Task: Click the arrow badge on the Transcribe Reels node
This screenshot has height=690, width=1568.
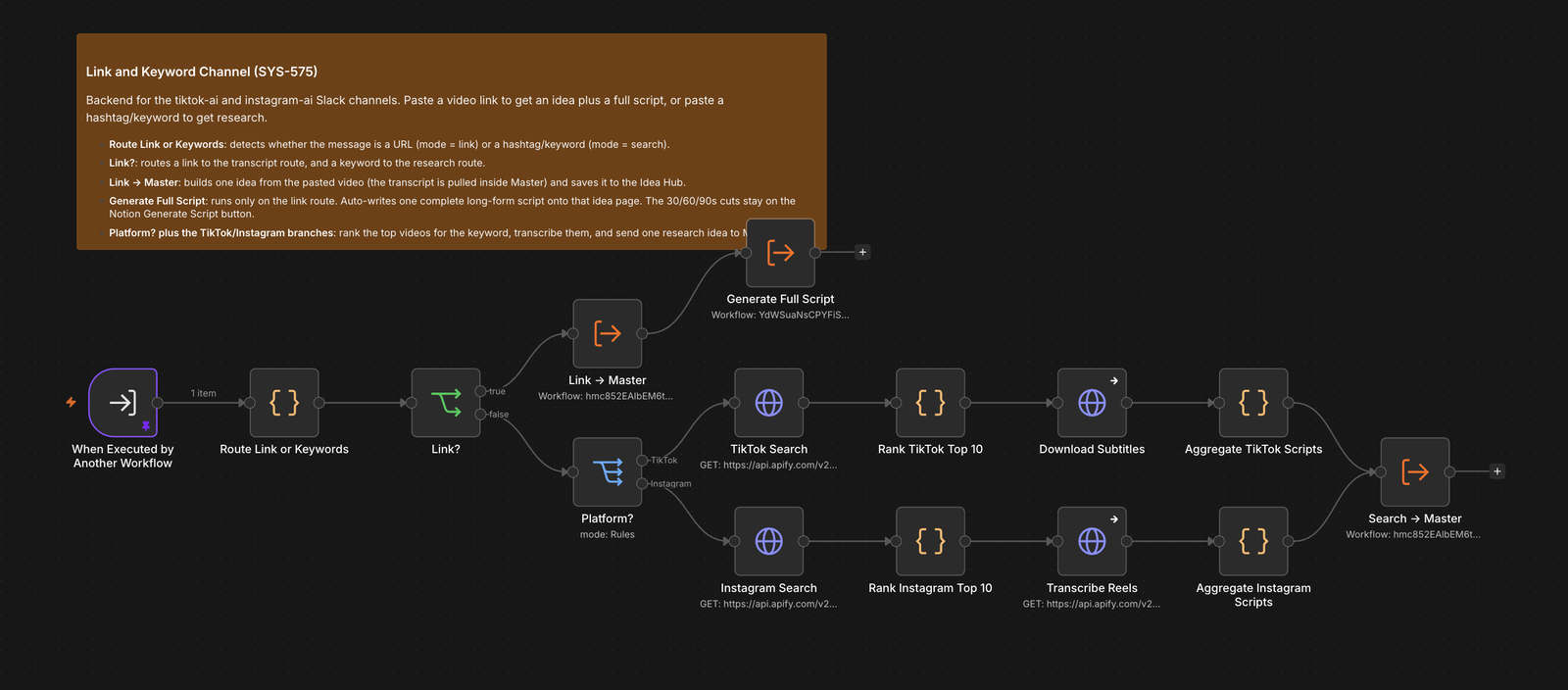Action: 1114,519
